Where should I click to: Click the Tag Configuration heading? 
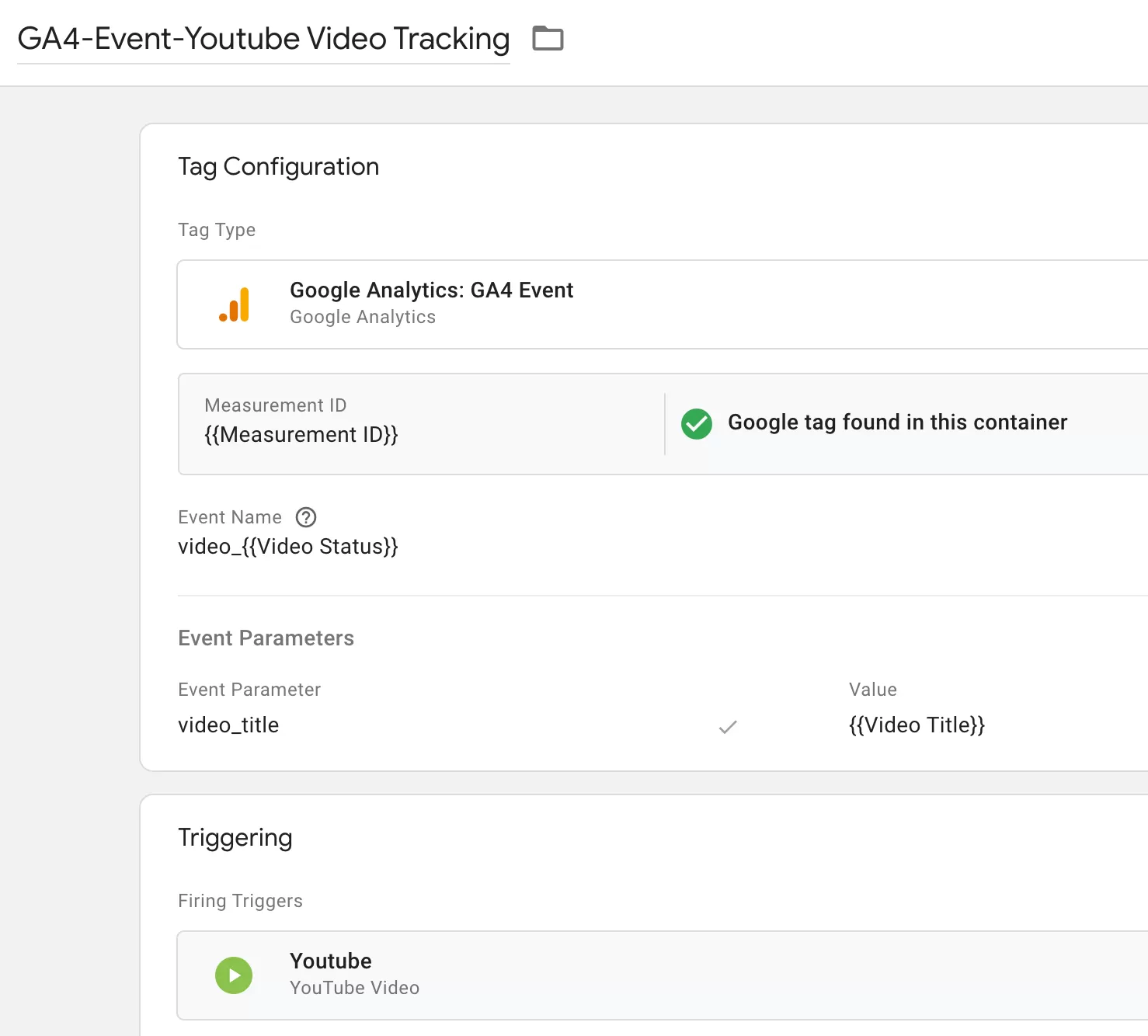(279, 167)
